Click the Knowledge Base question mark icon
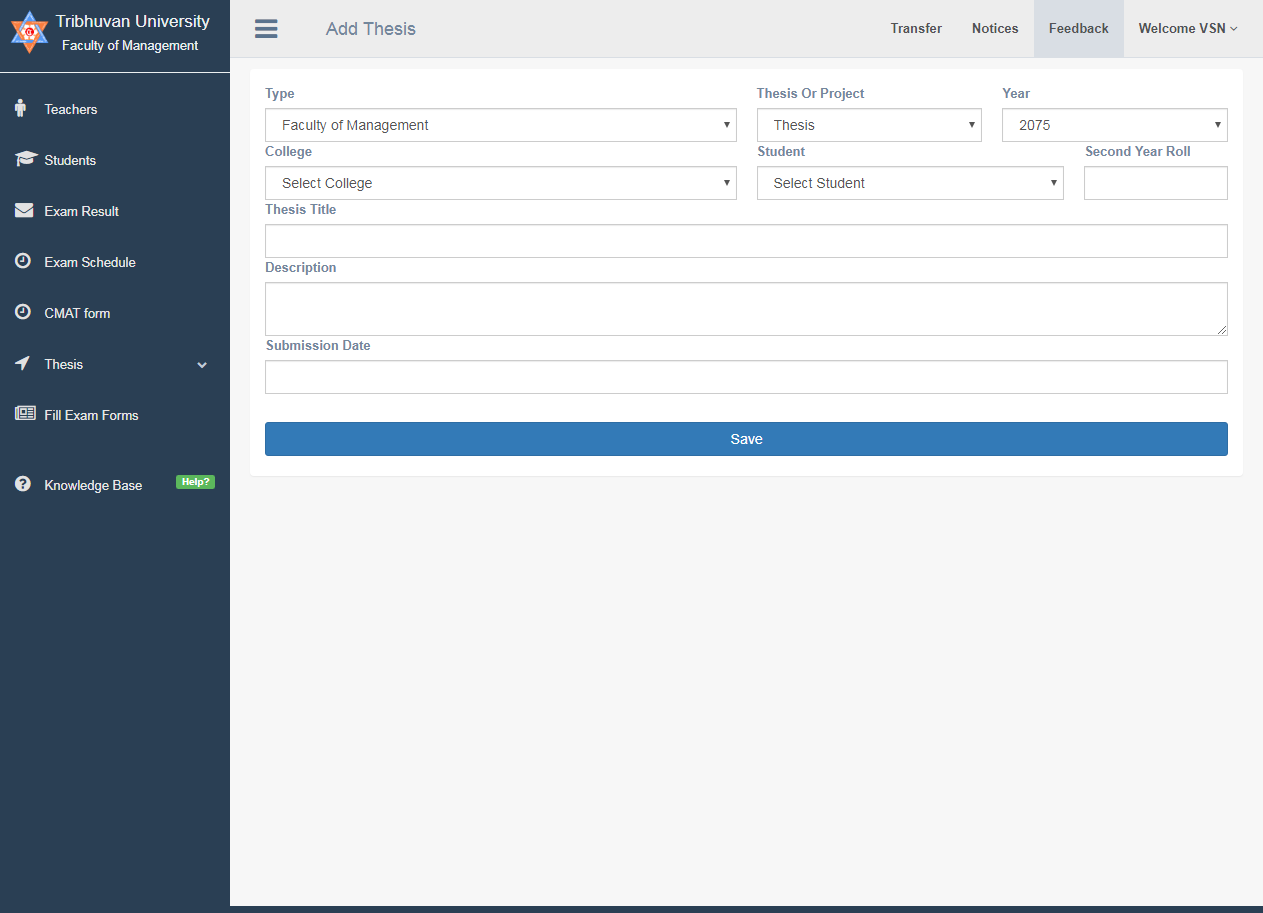This screenshot has height=913, width=1263. [23, 484]
